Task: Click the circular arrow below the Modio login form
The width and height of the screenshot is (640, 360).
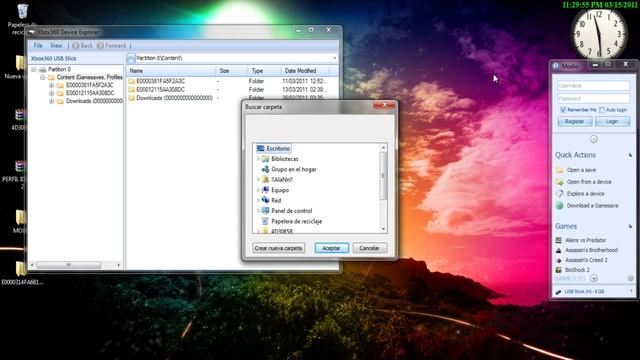Action: (x=593, y=139)
